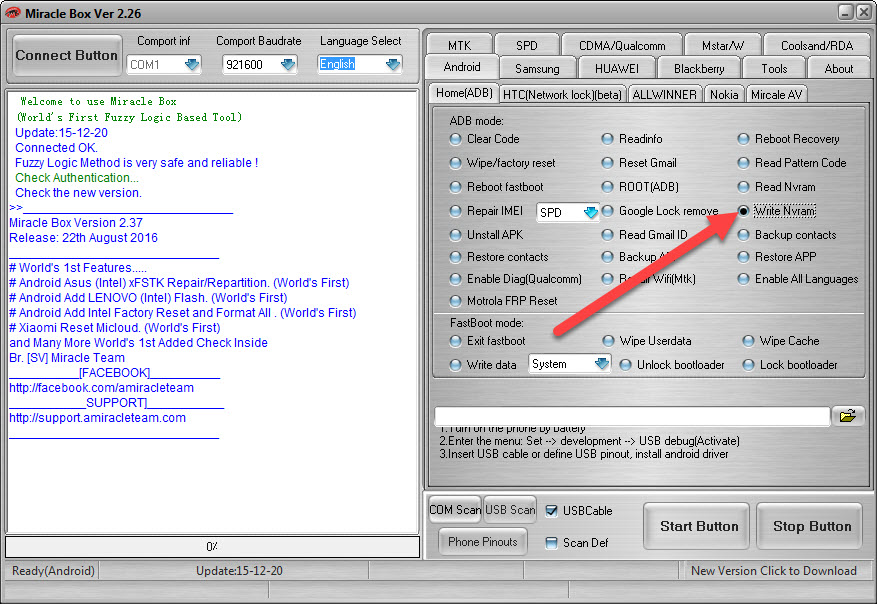Click the COM Scan button
This screenshot has height=604, width=877.
point(455,509)
